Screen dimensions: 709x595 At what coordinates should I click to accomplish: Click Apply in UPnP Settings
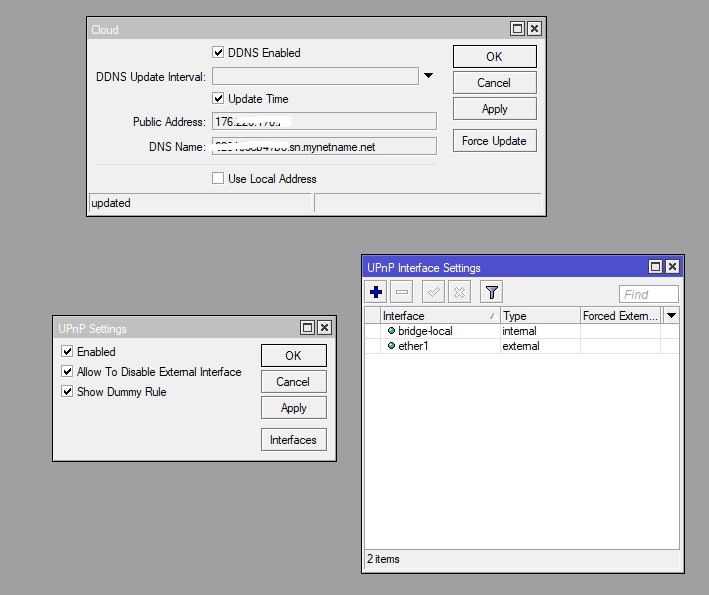click(x=293, y=408)
